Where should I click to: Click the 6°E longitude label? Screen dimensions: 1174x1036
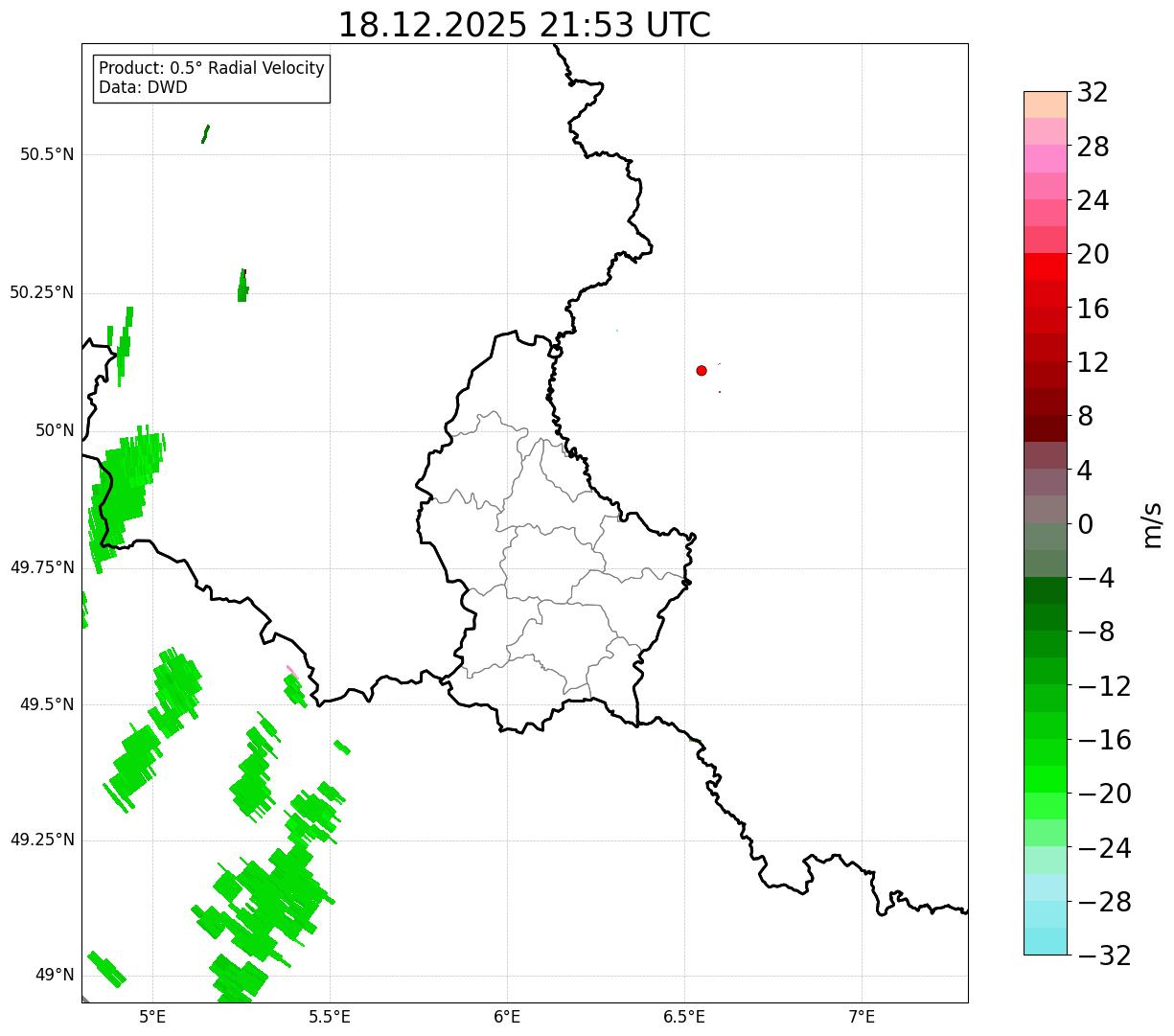click(x=507, y=1016)
